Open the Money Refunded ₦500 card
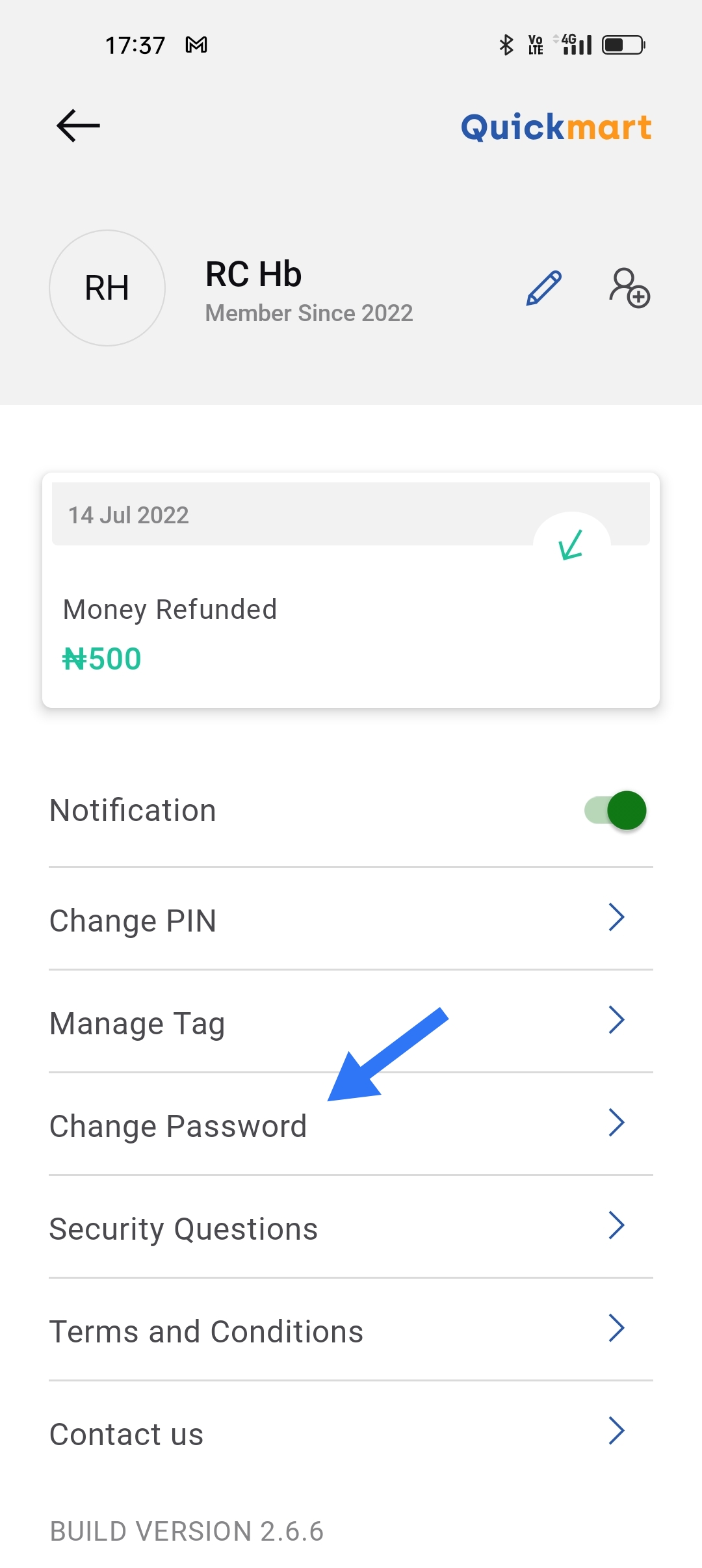 tap(351, 624)
